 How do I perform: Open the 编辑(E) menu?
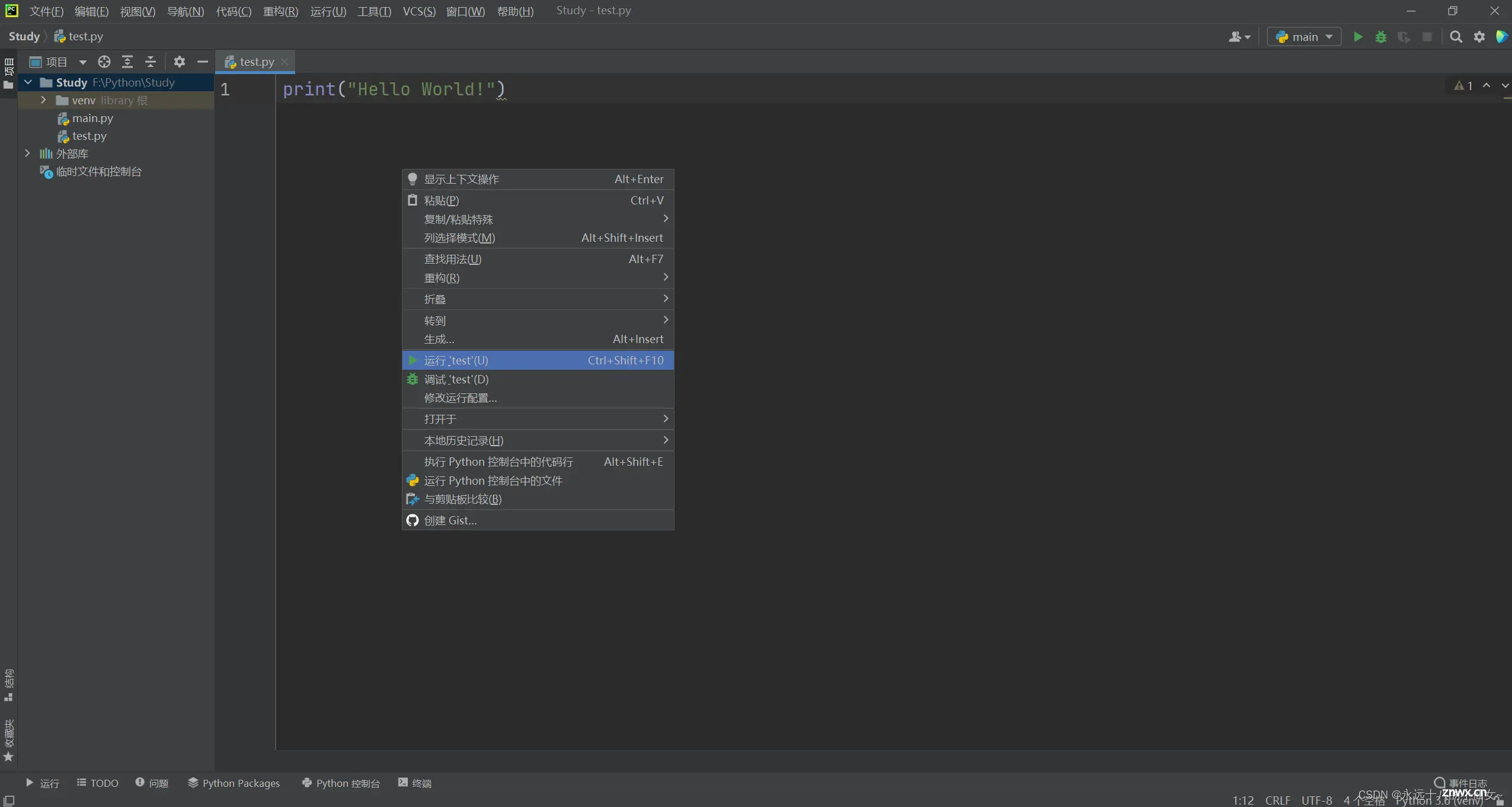point(91,11)
